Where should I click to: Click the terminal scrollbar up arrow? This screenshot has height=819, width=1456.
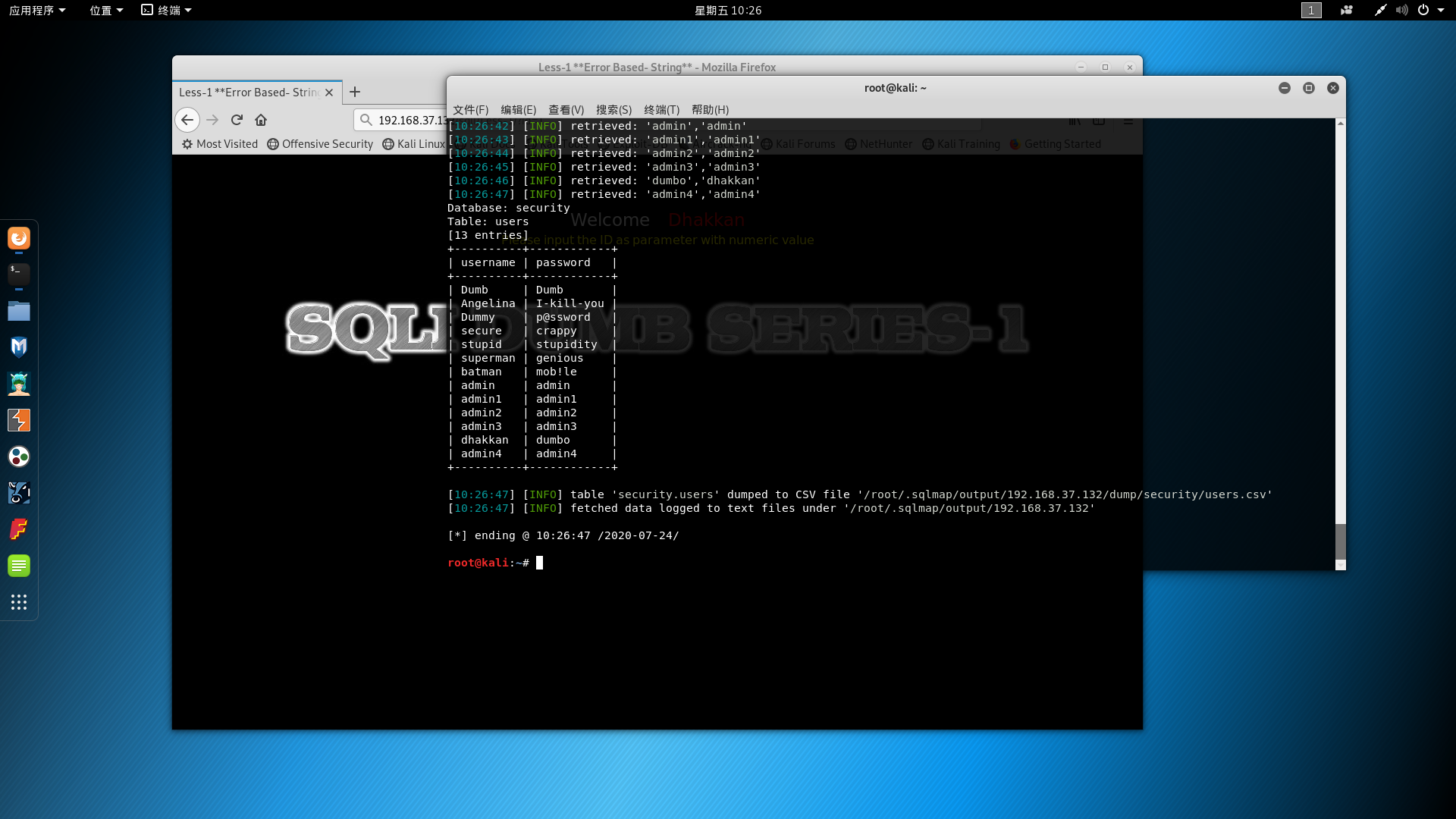tap(1340, 124)
